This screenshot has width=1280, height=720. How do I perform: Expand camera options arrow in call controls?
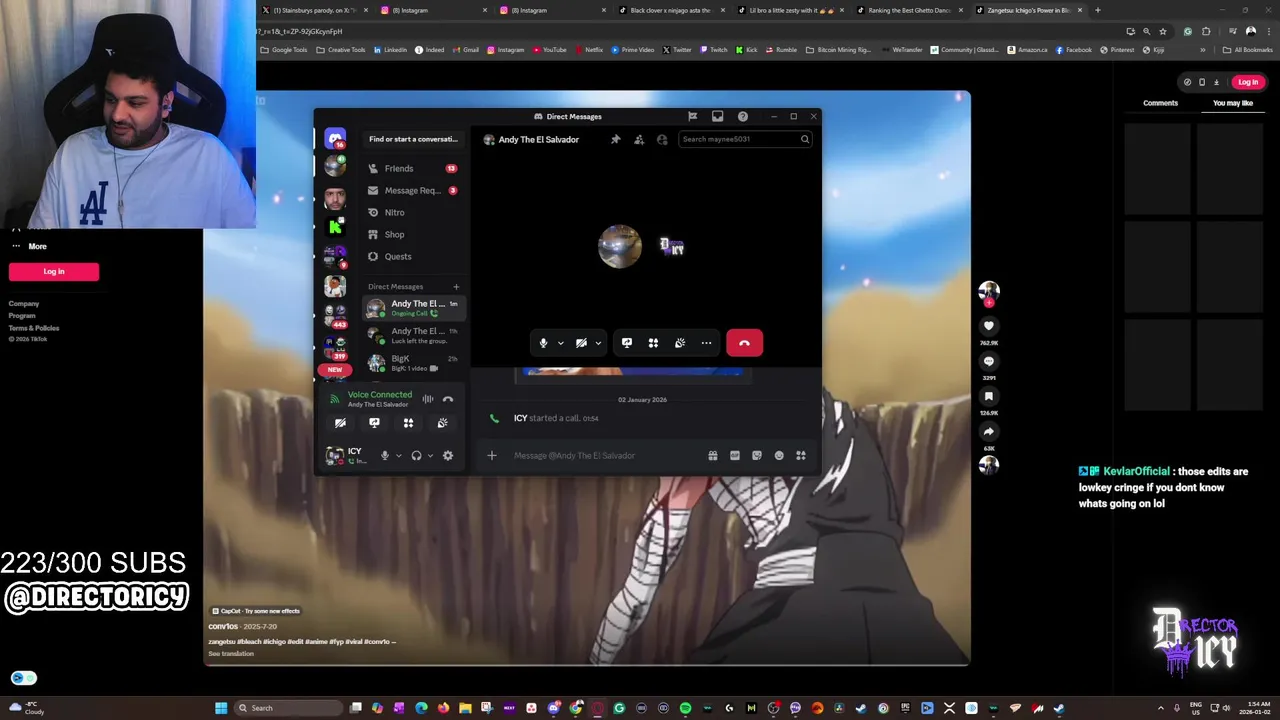(598, 343)
